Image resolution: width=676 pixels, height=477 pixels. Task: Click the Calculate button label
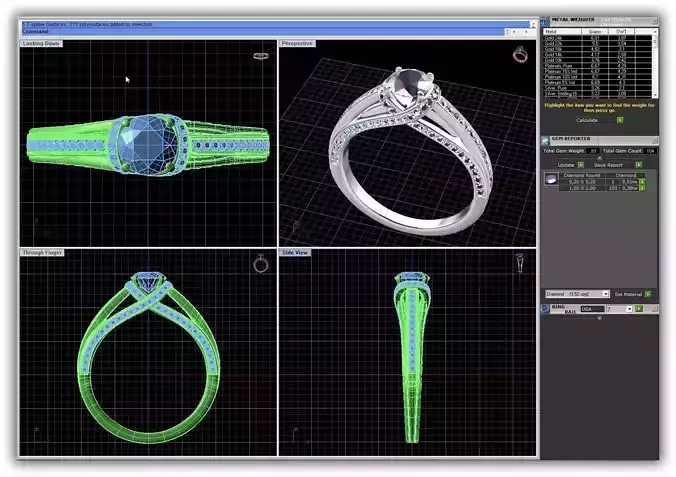tap(587, 120)
